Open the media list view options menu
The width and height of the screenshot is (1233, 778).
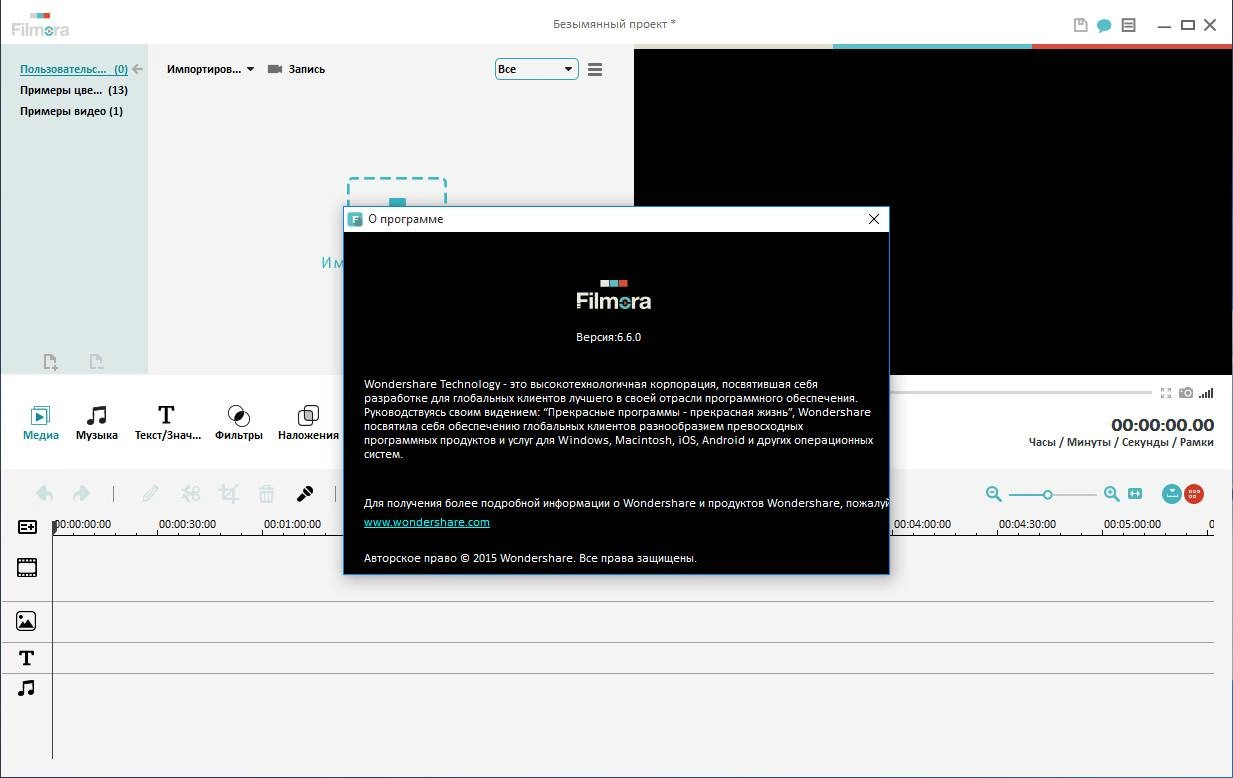[595, 70]
